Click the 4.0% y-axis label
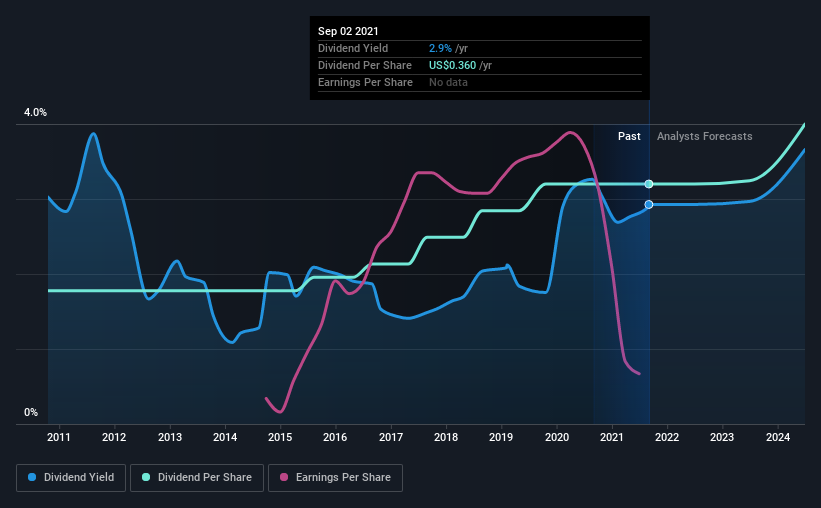Image resolution: width=821 pixels, height=508 pixels. (35, 113)
